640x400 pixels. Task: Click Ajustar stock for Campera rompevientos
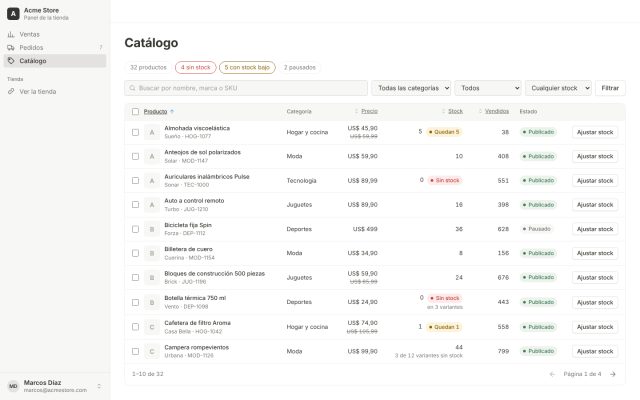[x=595, y=351]
